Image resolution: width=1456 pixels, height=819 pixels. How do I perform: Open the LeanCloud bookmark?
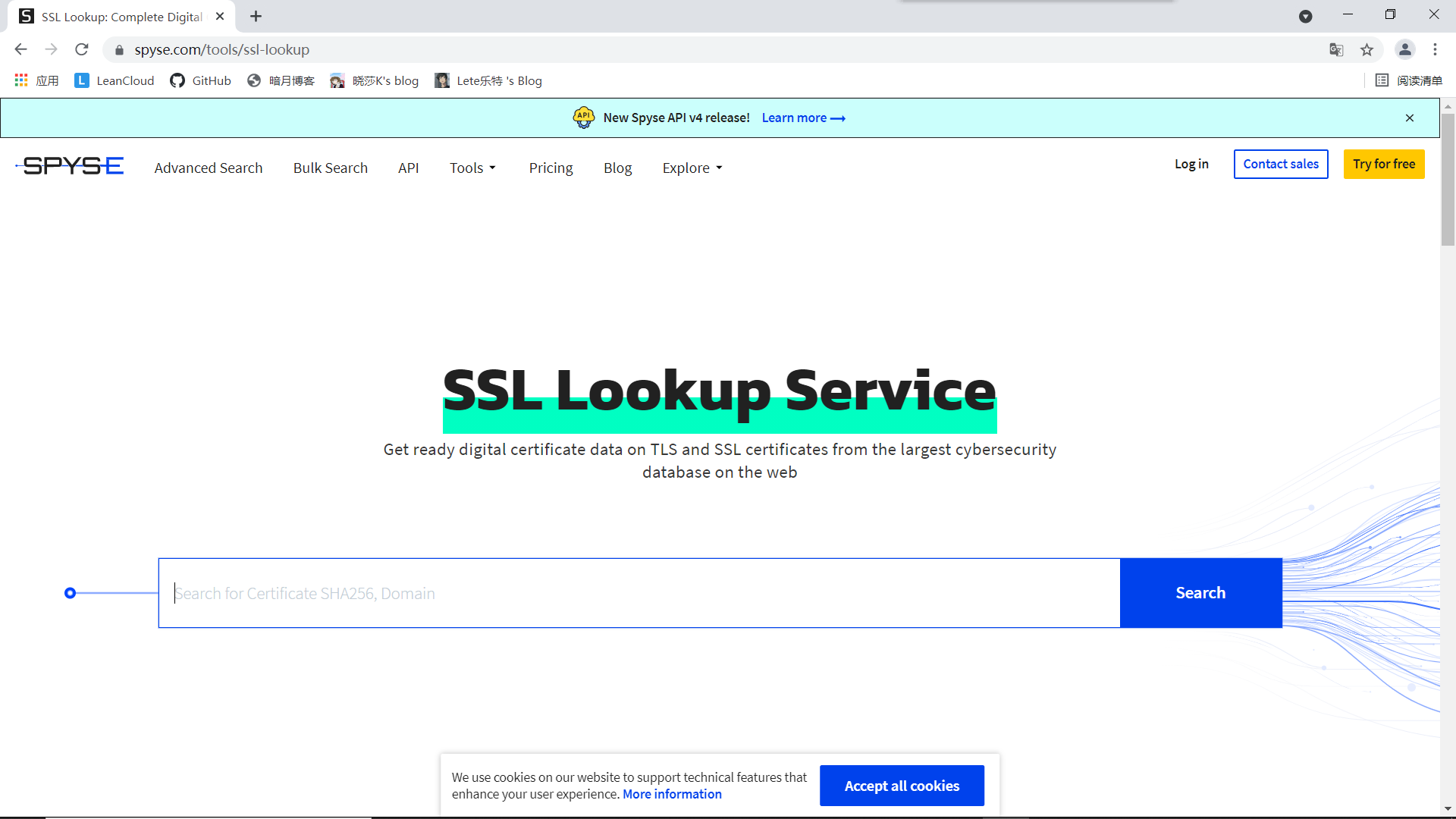pyautogui.click(x=115, y=80)
